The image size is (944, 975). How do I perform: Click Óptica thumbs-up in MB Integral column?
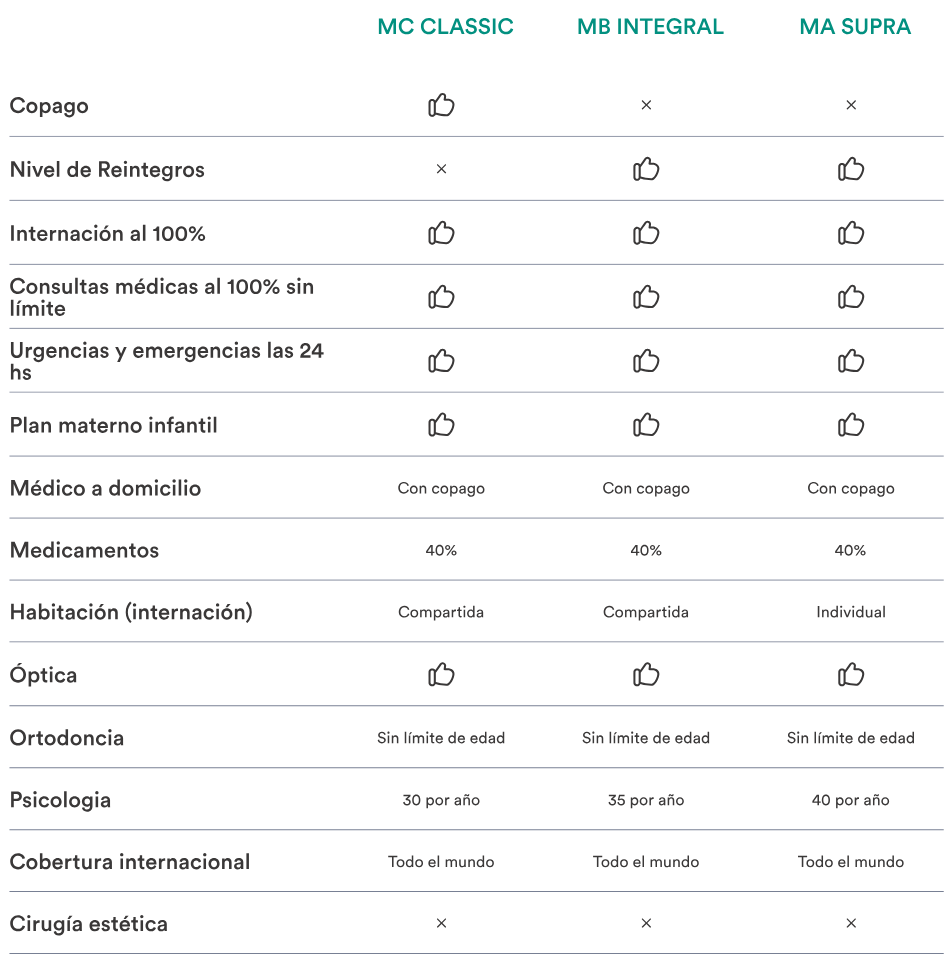tap(646, 675)
